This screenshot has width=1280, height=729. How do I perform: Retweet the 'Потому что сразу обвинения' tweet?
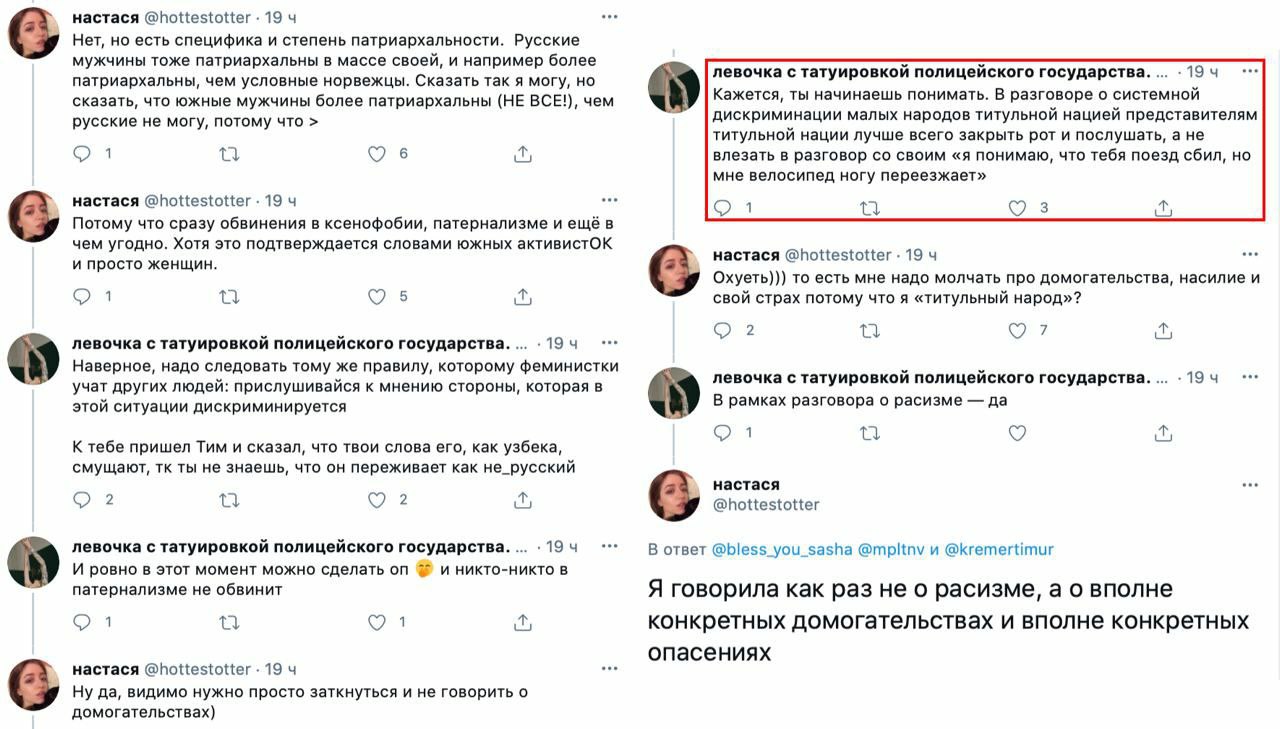click(229, 297)
